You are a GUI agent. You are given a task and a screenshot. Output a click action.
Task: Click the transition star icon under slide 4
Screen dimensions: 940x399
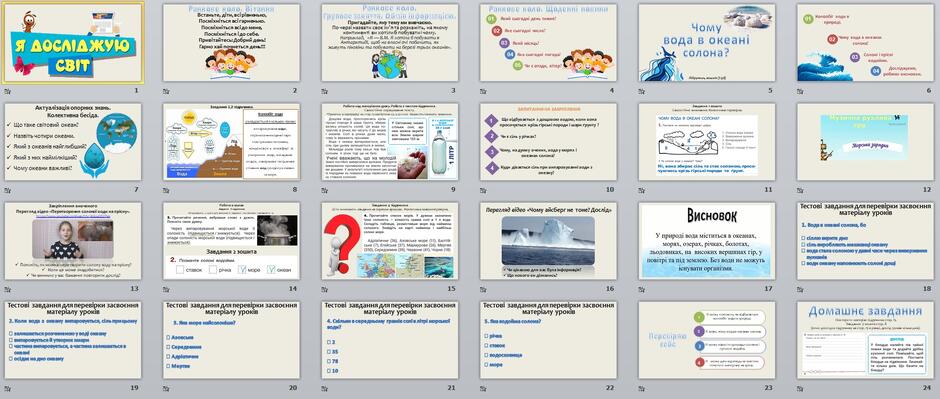coord(483,91)
